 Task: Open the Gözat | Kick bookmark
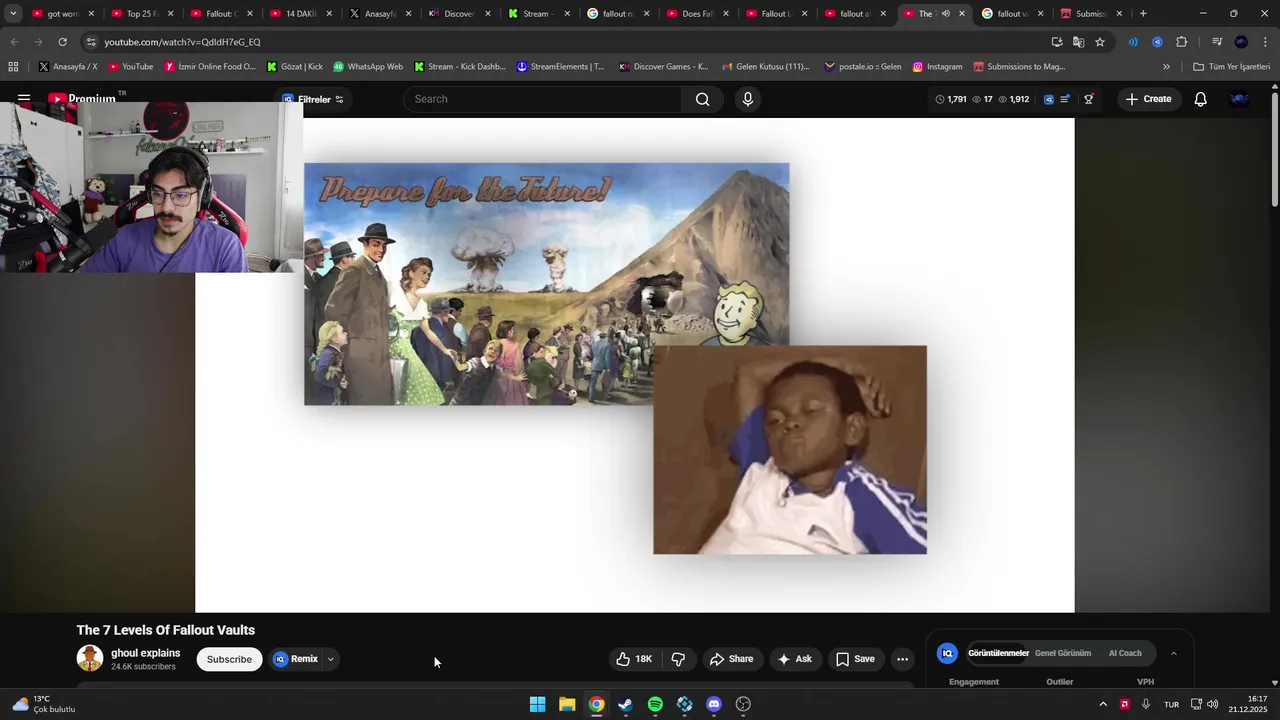[295, 67]
